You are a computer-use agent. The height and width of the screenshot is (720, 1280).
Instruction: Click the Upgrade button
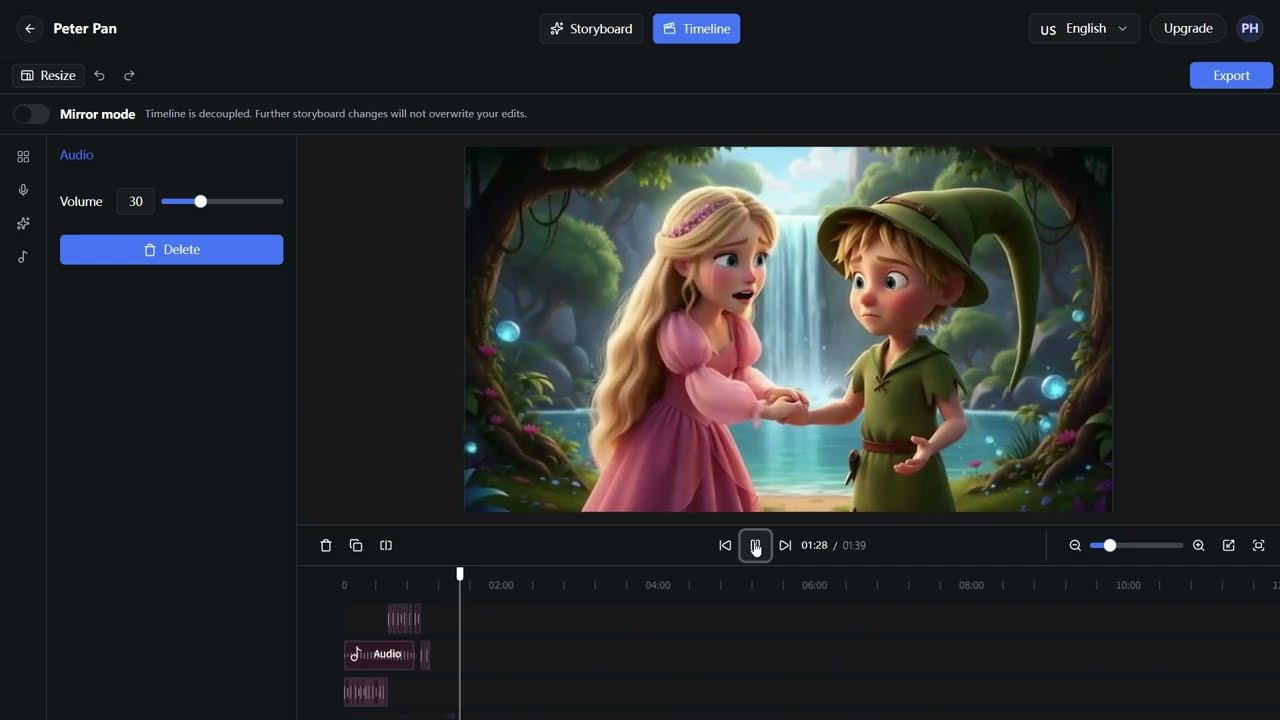coord(1188,29)
